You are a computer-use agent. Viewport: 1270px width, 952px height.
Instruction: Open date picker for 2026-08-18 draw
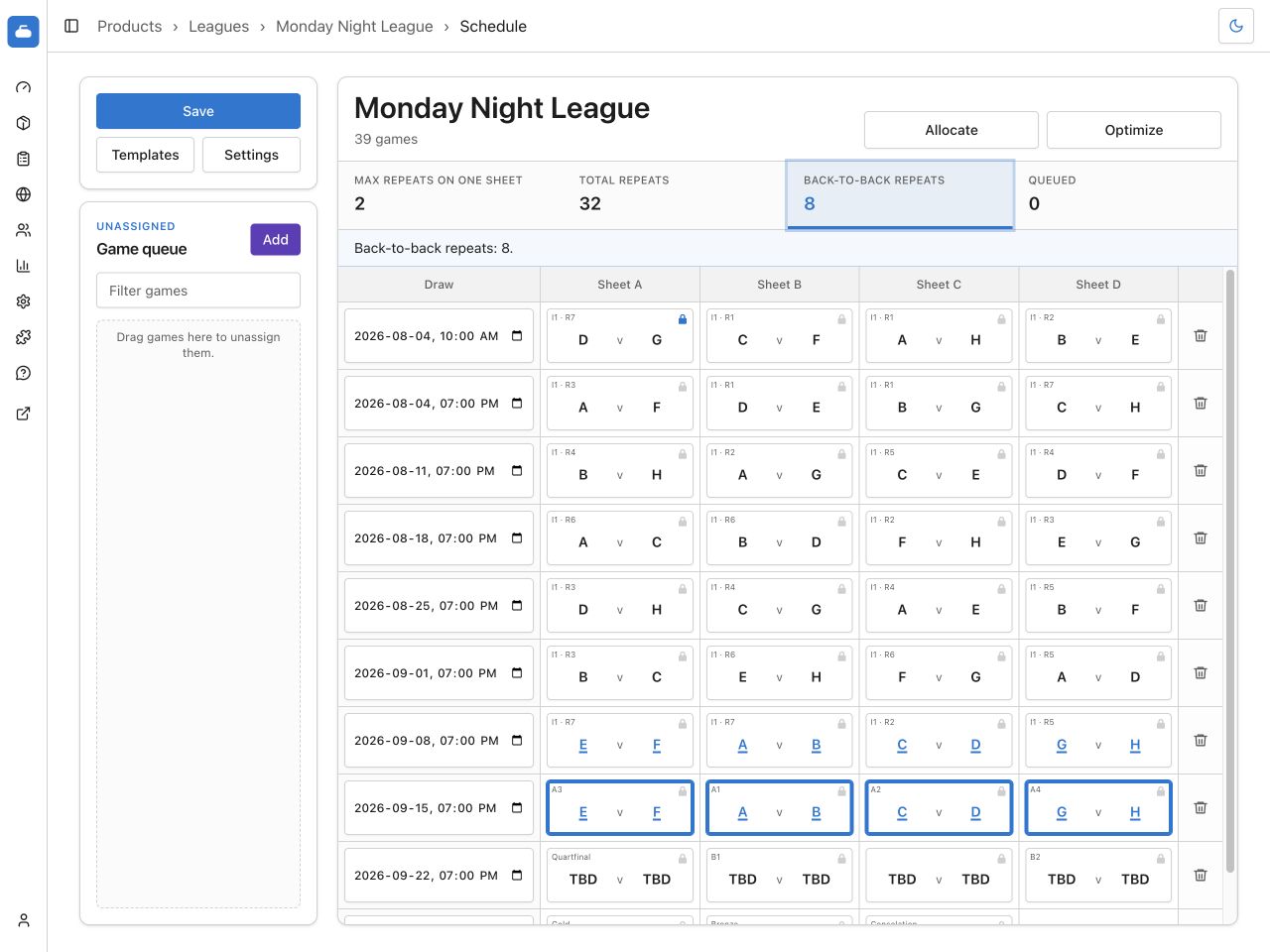click(517, 538)
